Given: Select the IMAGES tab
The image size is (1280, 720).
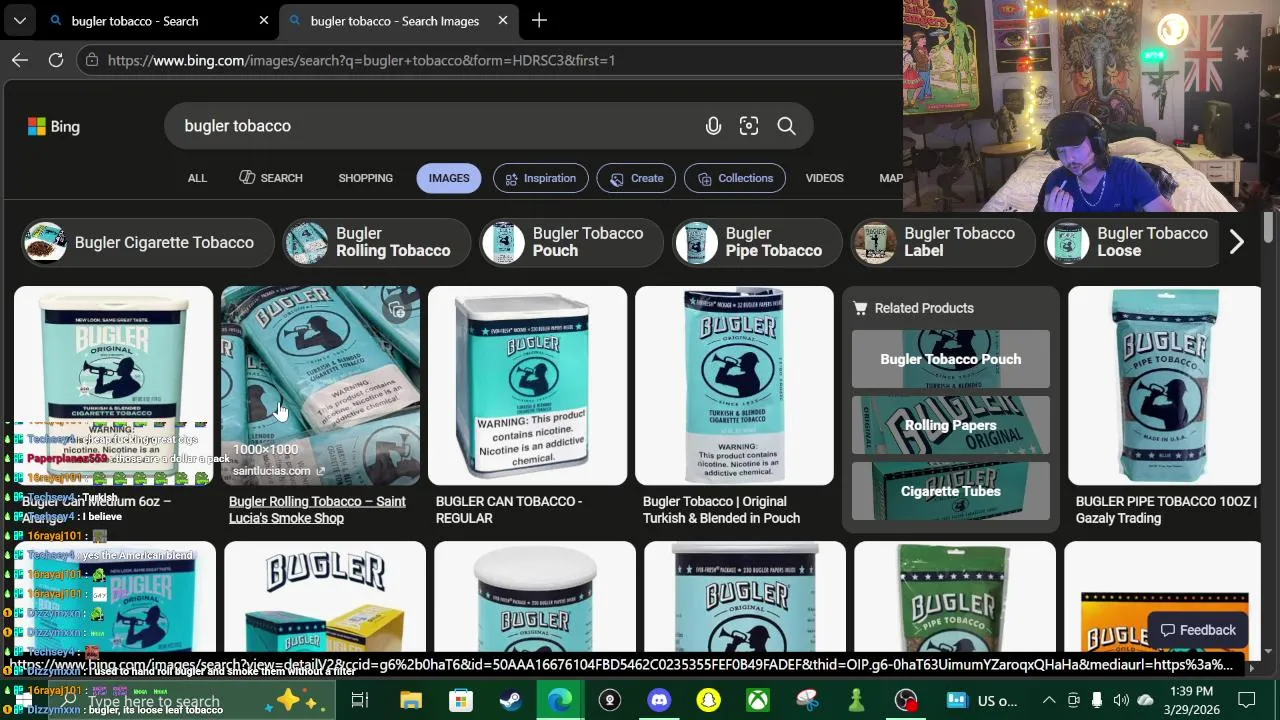Looking at the screenshot, I should tap(449, 178).
